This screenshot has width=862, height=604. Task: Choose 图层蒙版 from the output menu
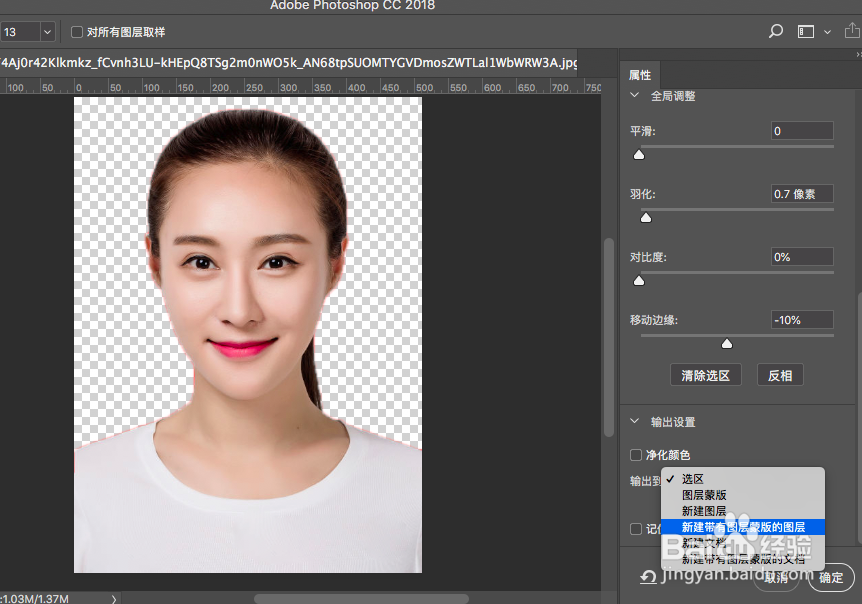click(x=743, y=495)
